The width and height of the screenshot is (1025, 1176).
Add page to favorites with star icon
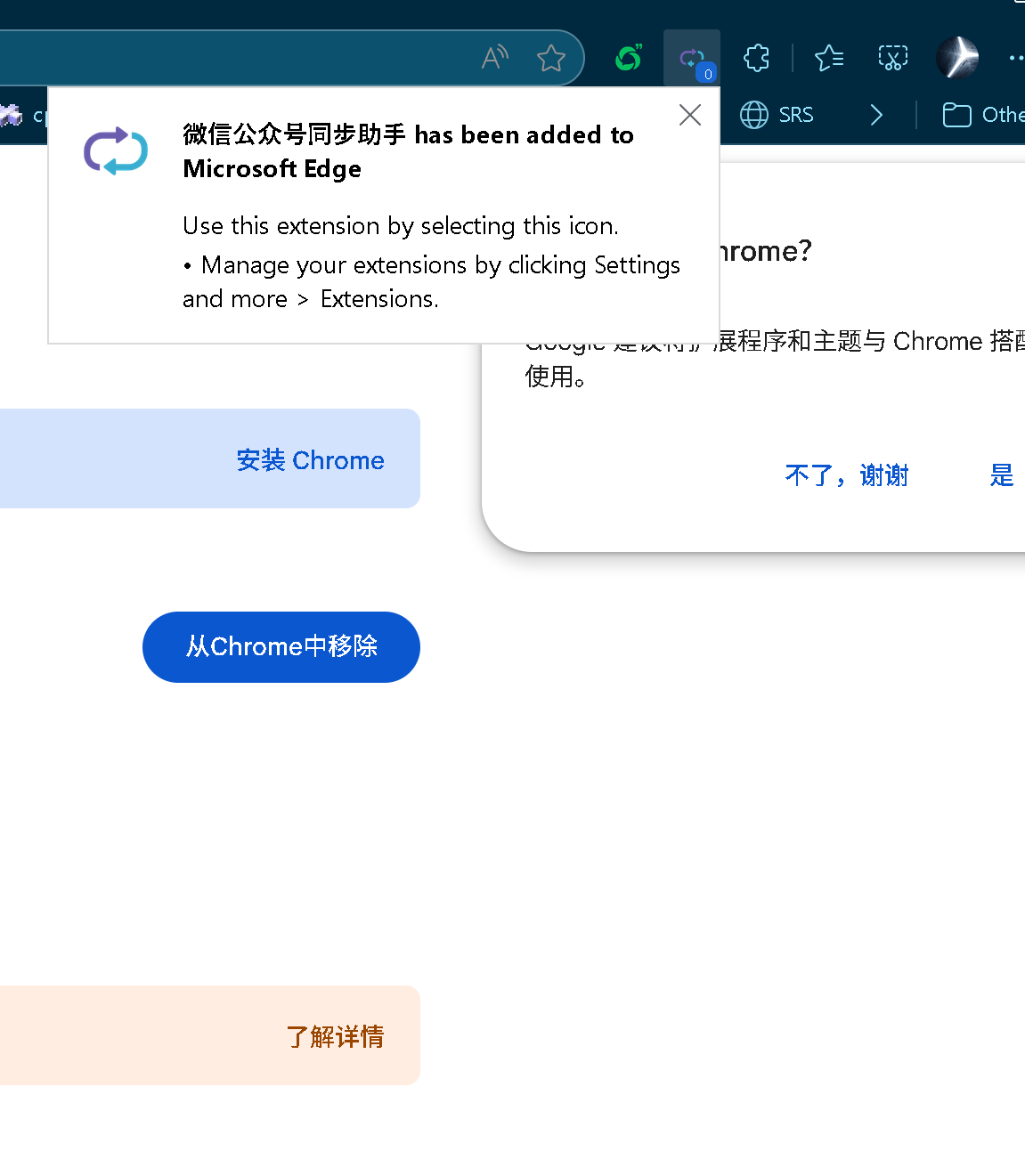click(551, 59)
